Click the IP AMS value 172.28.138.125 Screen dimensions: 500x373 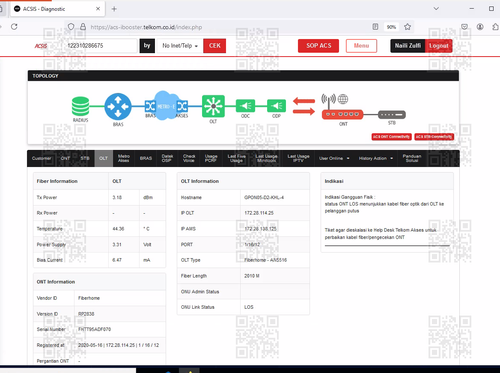[260, 229]
